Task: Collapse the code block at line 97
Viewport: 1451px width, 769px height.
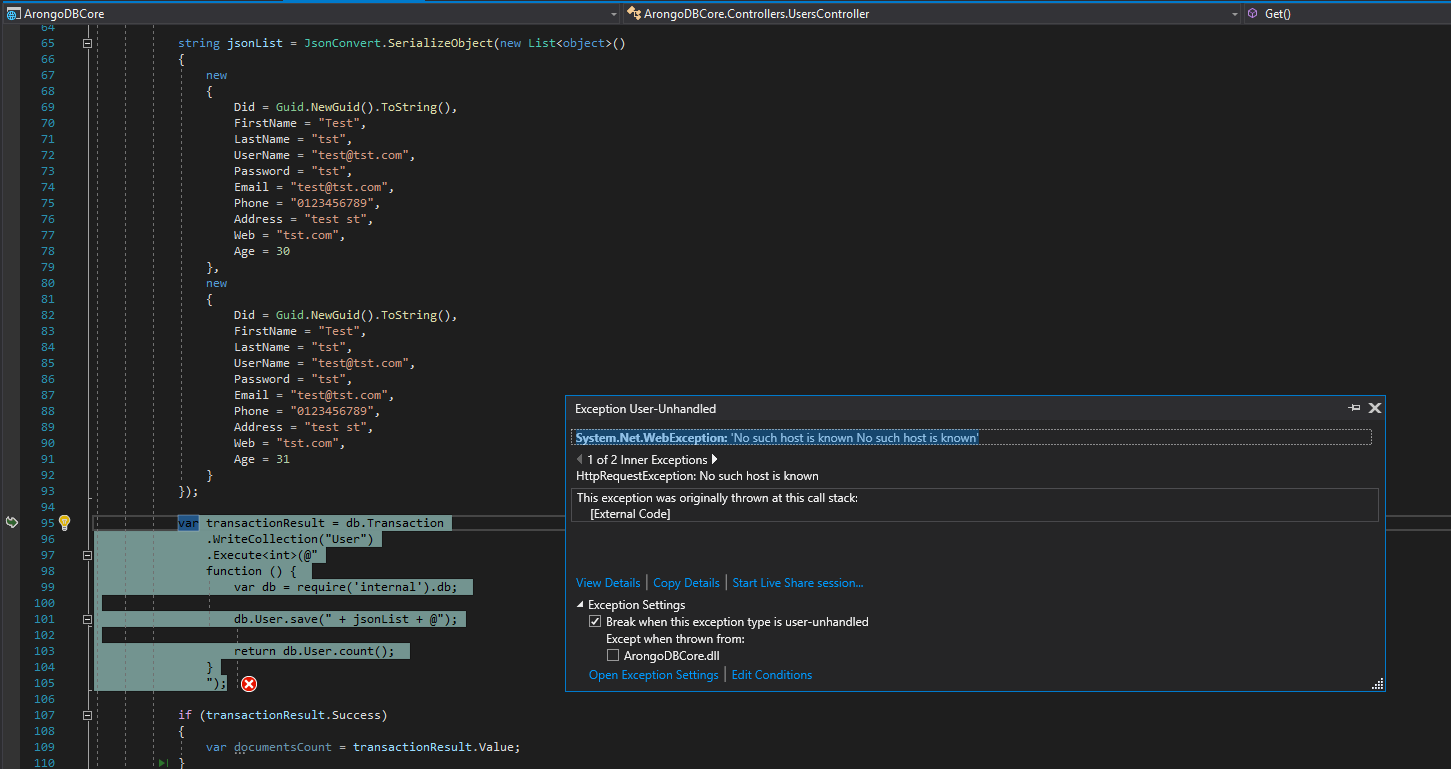Action: tap(87, 555)
